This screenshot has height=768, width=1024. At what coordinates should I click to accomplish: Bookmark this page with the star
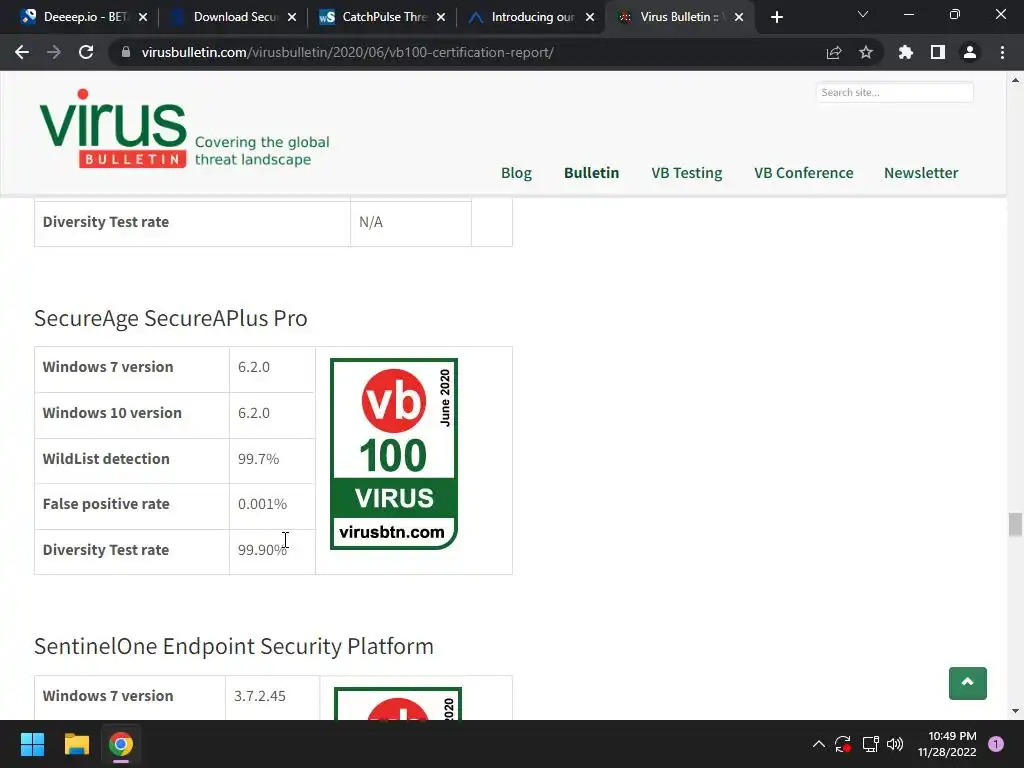click(x=866, y=52)
